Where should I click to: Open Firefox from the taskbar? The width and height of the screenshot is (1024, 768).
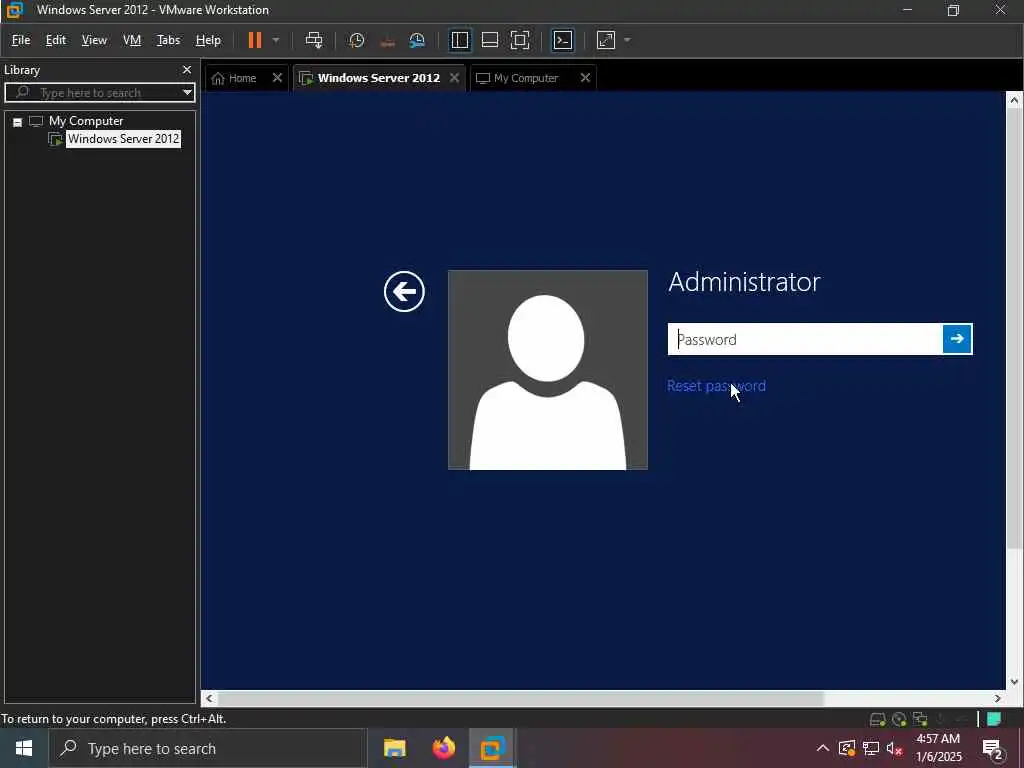444,748
